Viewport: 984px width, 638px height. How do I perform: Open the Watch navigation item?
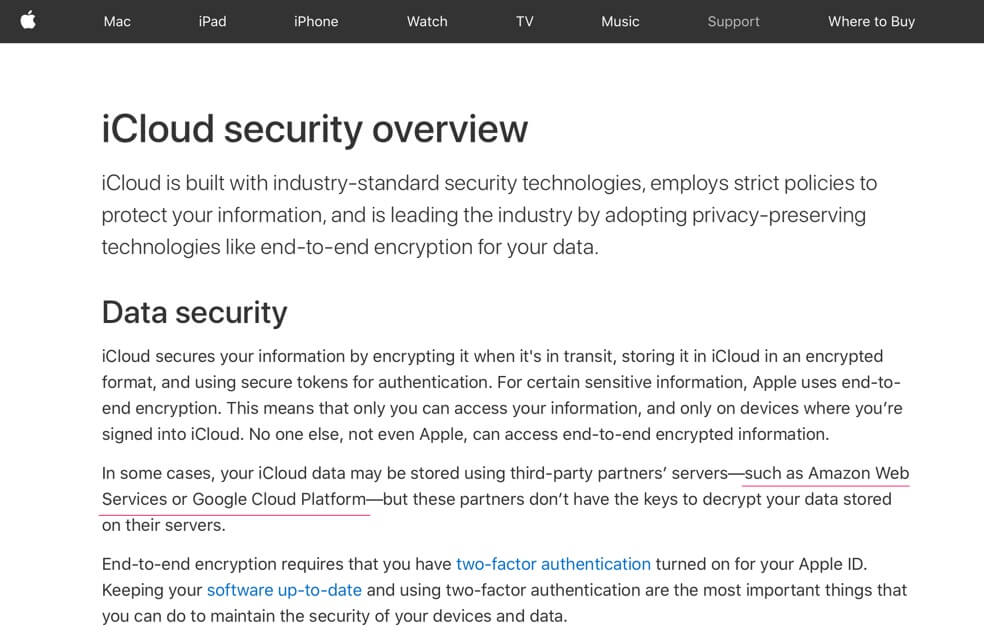pos(427,21)
